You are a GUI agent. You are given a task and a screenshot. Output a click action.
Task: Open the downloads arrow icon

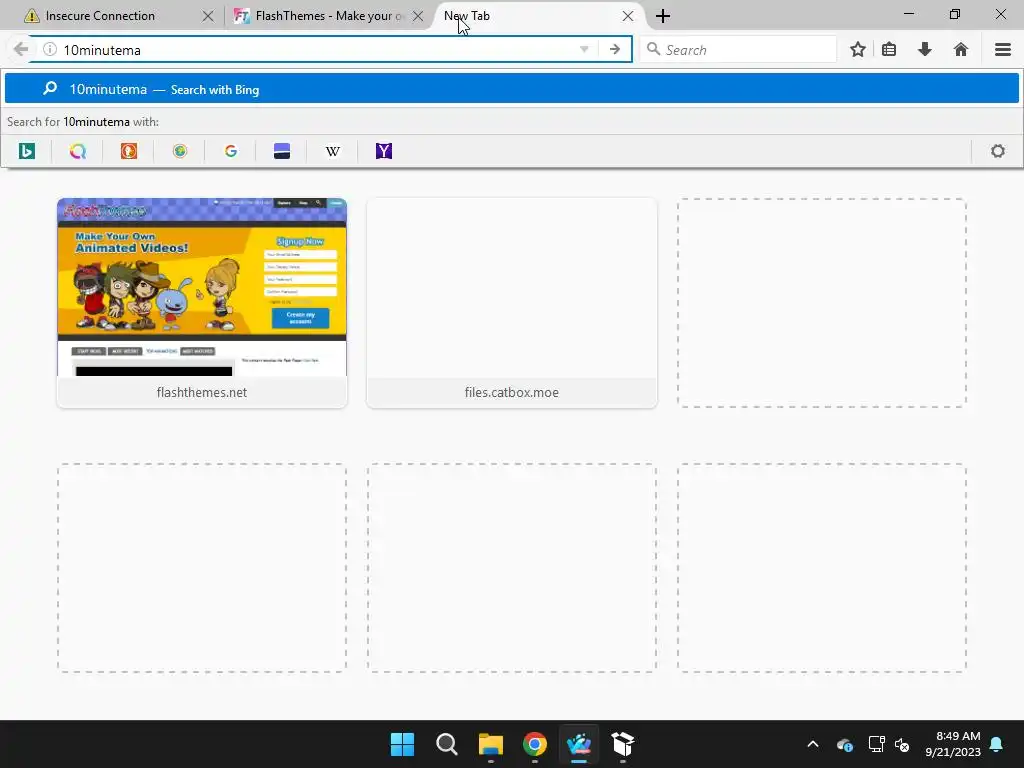point(924,50)
